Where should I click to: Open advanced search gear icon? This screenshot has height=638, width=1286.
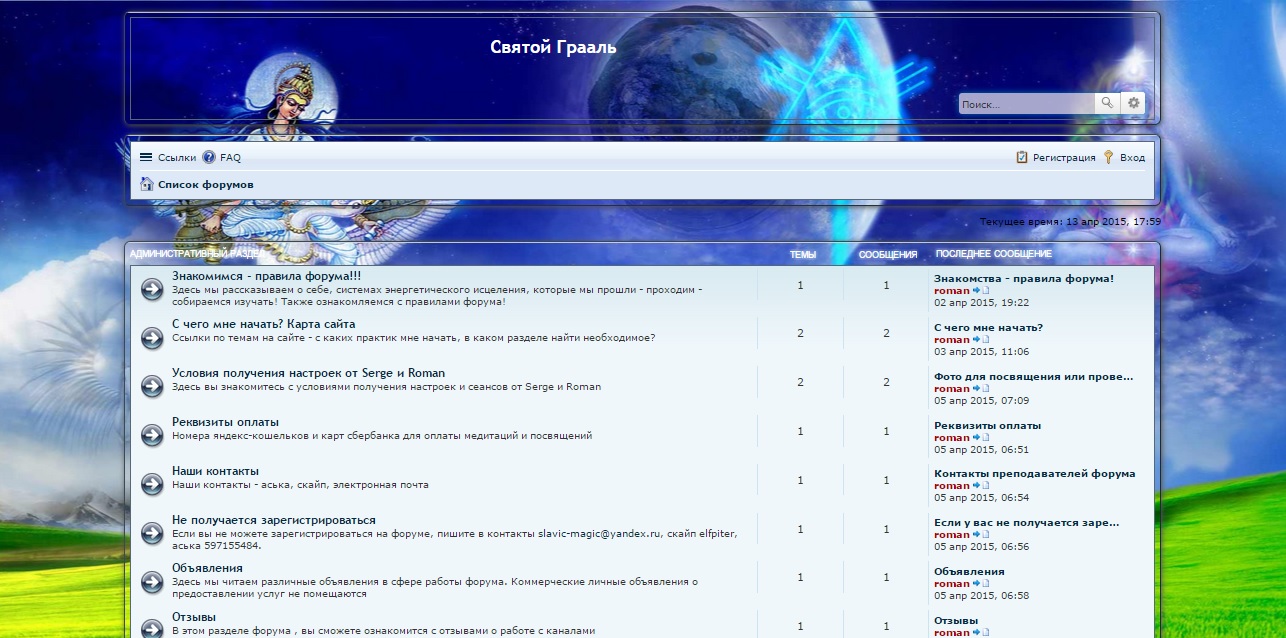tap(1133, 103)
